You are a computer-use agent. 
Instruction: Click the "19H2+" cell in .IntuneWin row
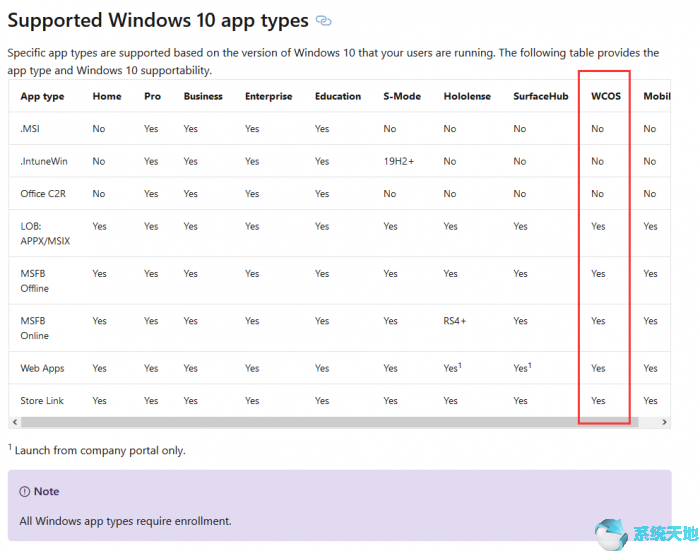tap(399, 162)
